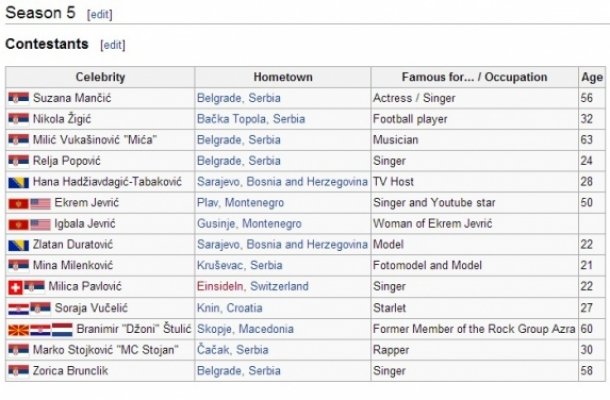Click the Bosnian flag beside Zlatan Duratović

tap(18, 245)
